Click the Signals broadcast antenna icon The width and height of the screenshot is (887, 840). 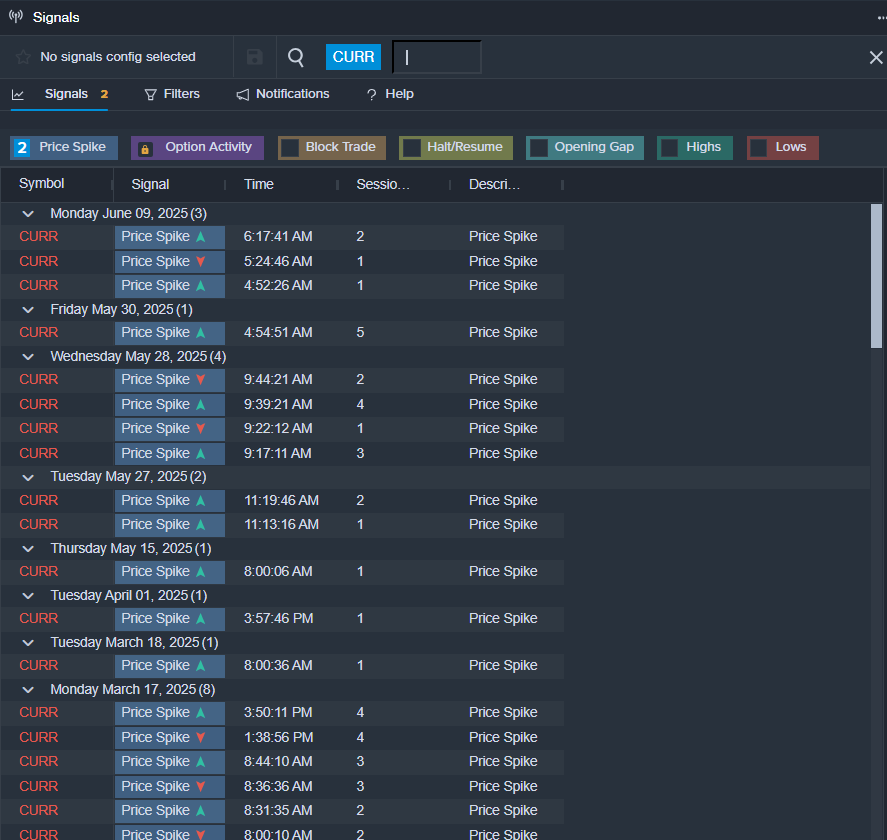click(x=16, y=16)
